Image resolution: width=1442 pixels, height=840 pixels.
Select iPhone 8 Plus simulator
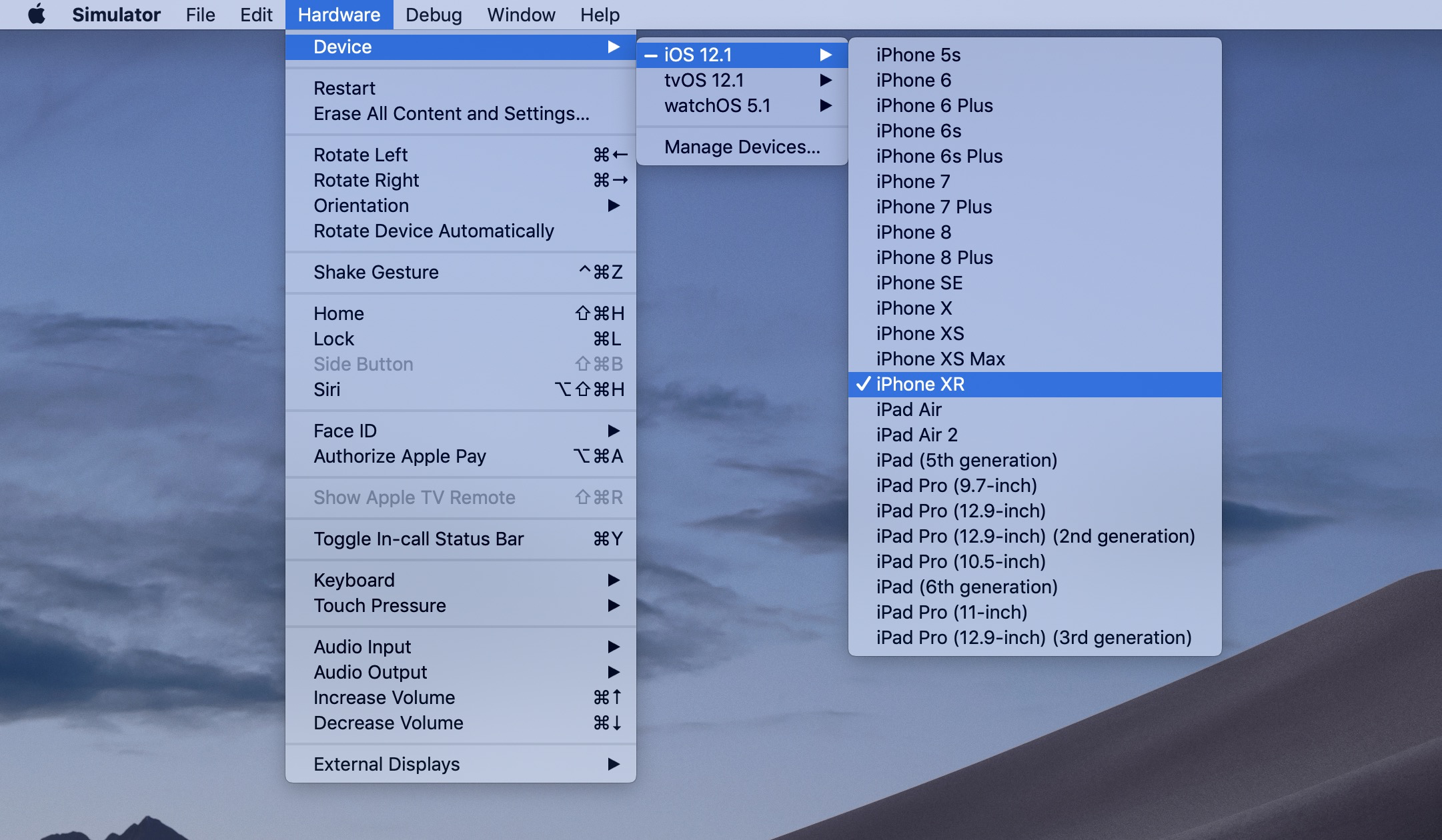1034,257
